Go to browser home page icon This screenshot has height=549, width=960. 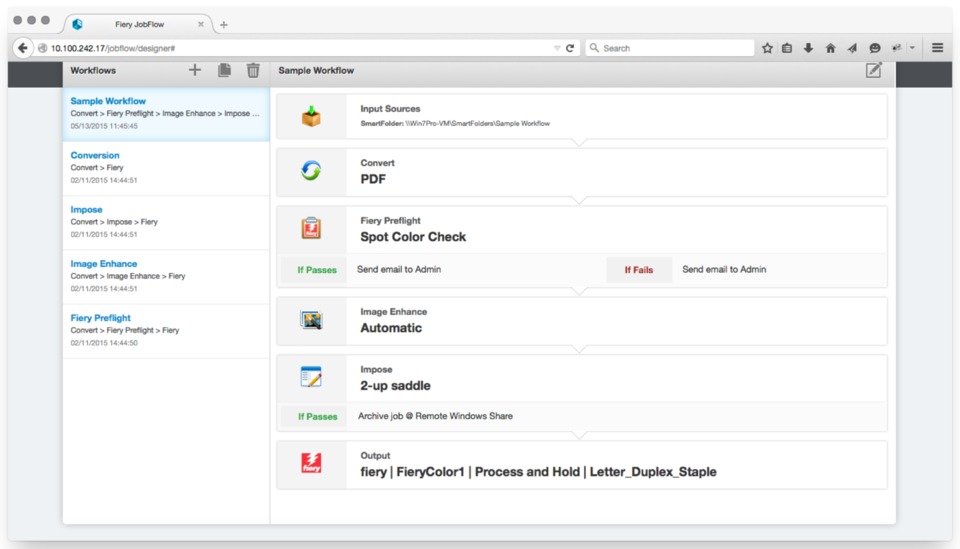pyautogui.click(x=830, y=48)
